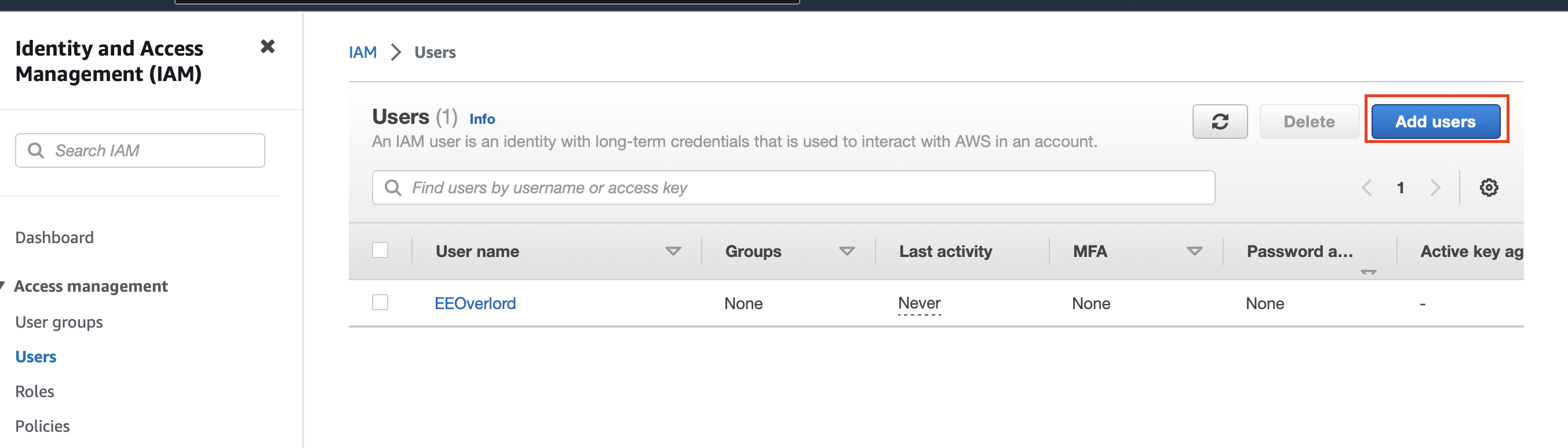This screenshot has width=1568, height=448.
Task: Open the EEOverlord user link
Action: pos(475,303)
